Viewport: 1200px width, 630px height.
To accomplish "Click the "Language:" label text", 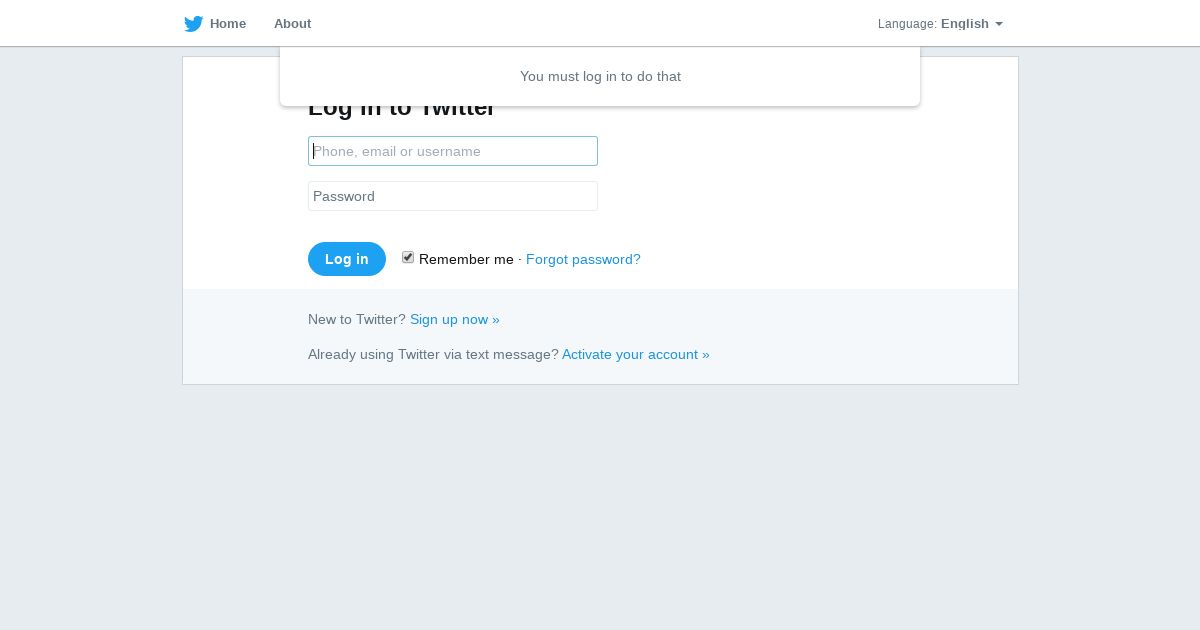I will point(907,24).
